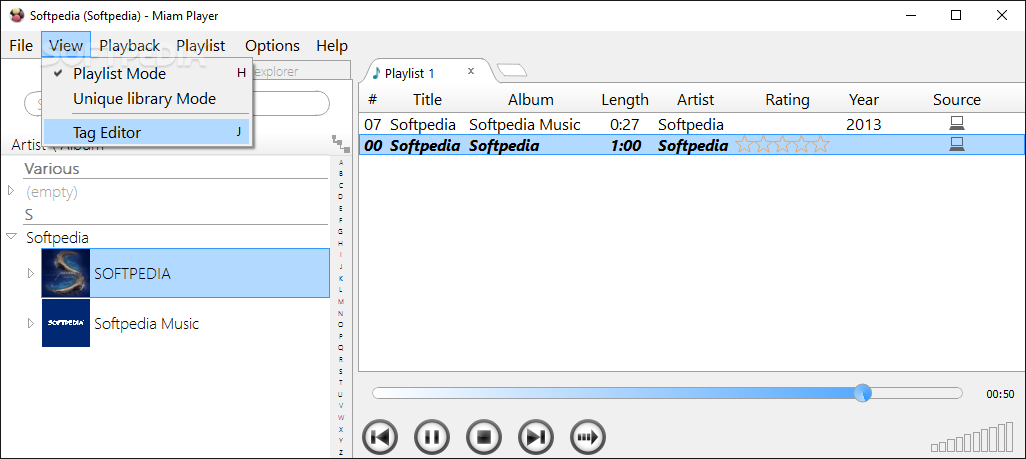Click the Various section header
This screenshot has height=459, width=1026.
tap(52, 168)
